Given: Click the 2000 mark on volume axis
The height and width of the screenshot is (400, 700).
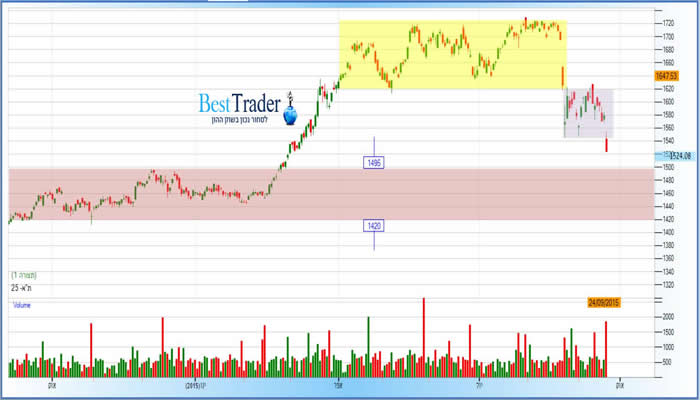Looking at the screenshot, I should (640, 317).
